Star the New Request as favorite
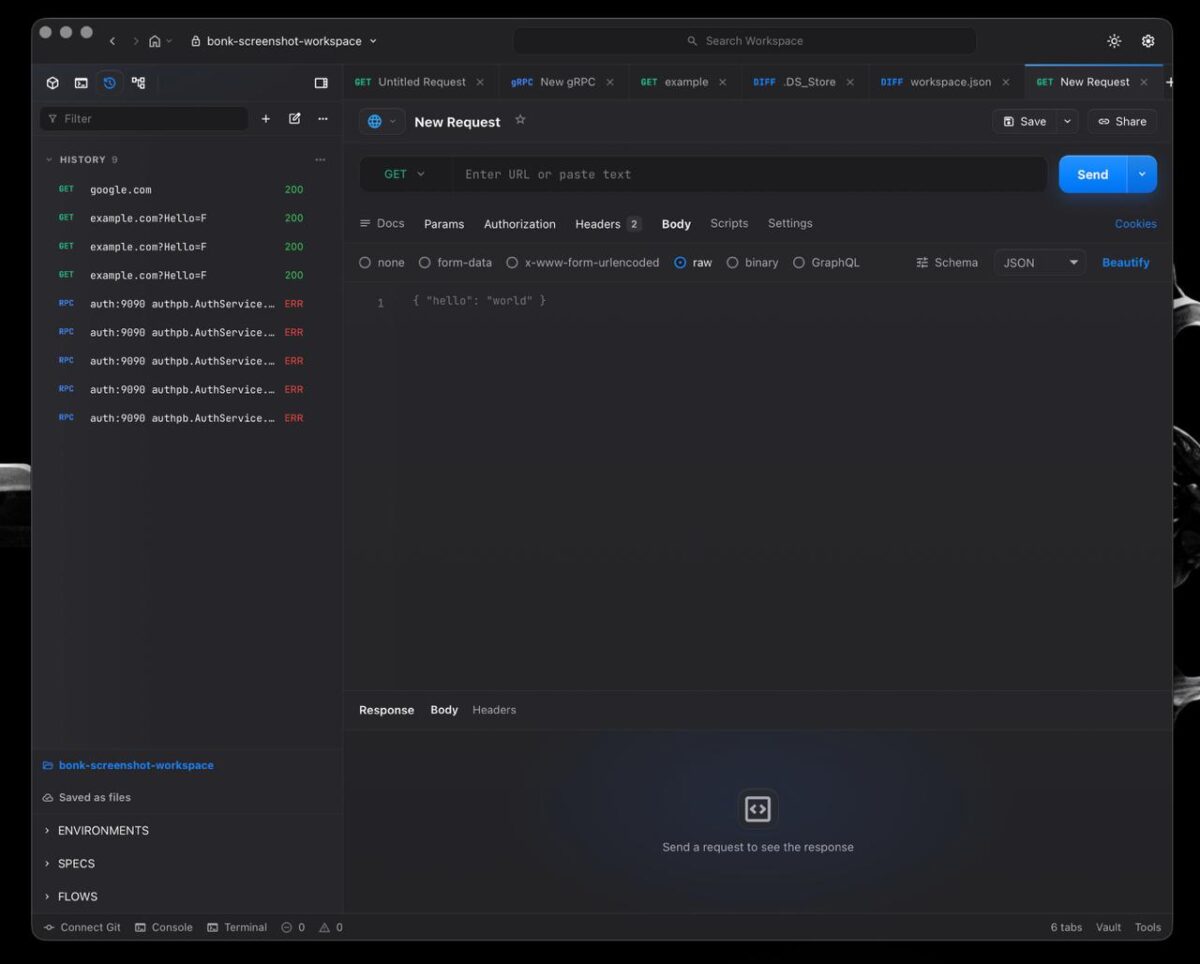1200x964 pixels. pos(520,120)
